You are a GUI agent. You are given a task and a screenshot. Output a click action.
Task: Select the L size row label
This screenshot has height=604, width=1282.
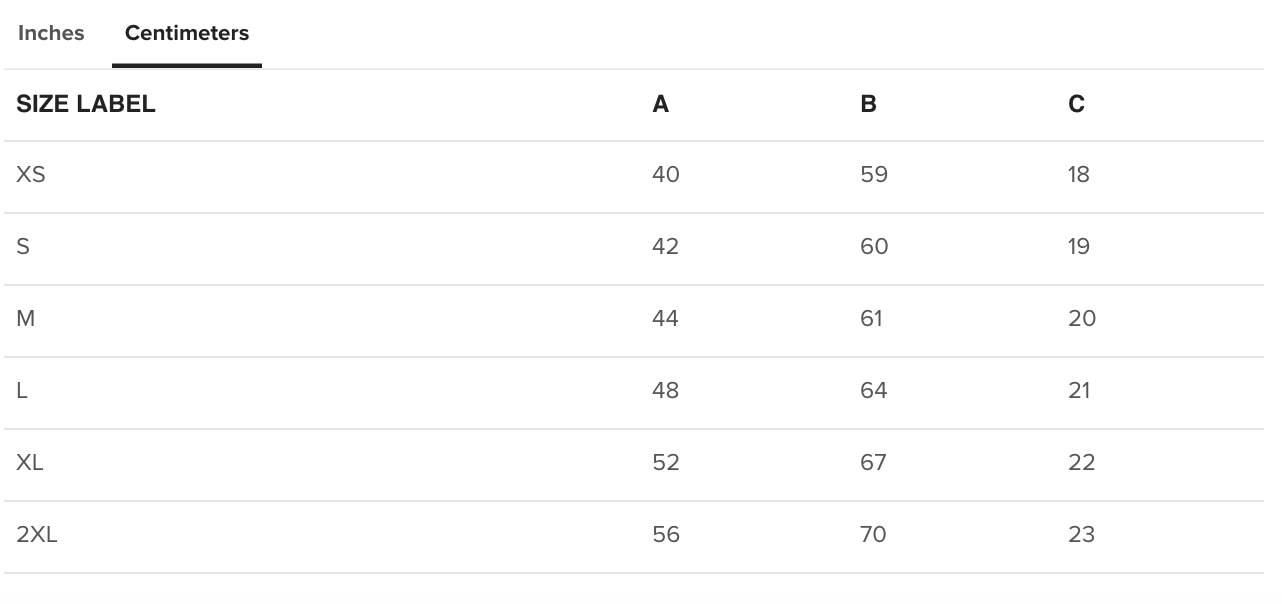coord(22,391)
